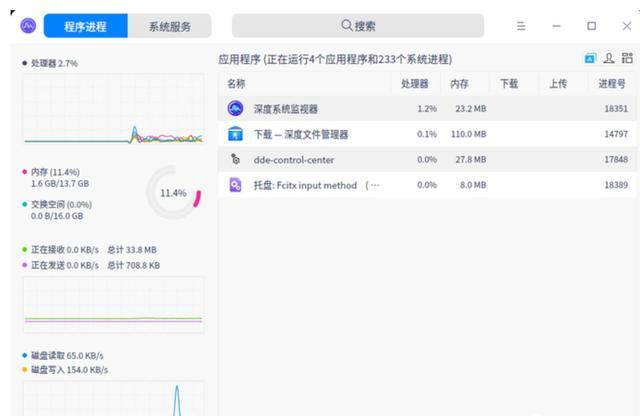
Task: Maximize the system monitor window
Action: [x=591, y=26]
